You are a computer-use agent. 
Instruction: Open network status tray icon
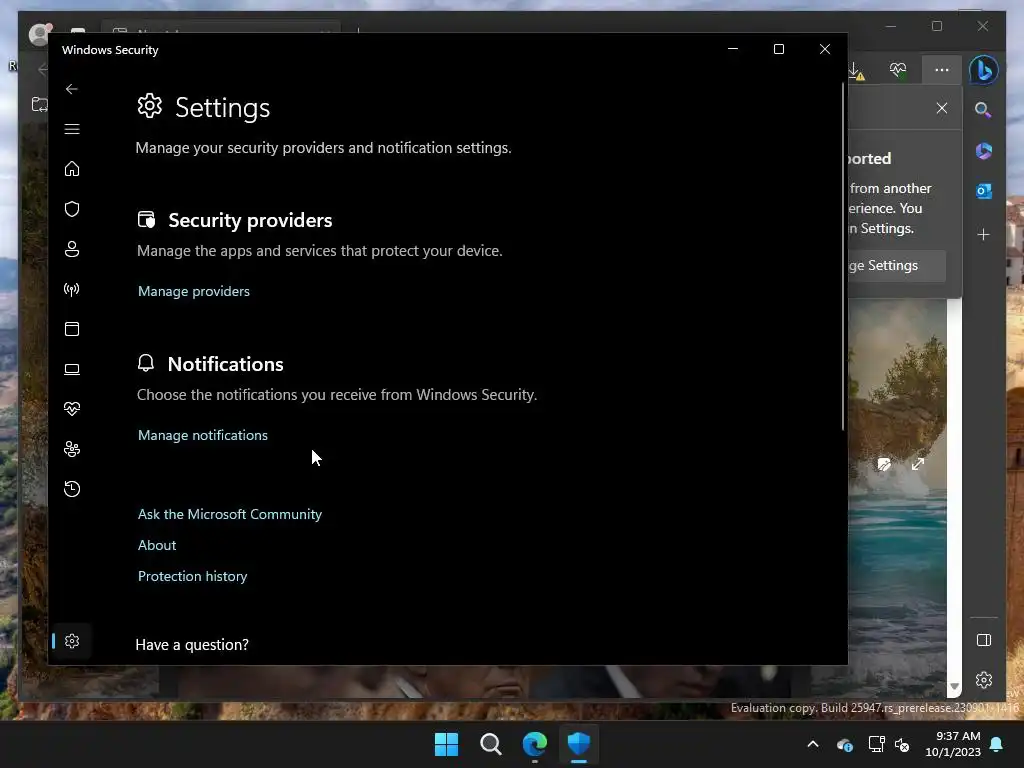click(876, 744)
